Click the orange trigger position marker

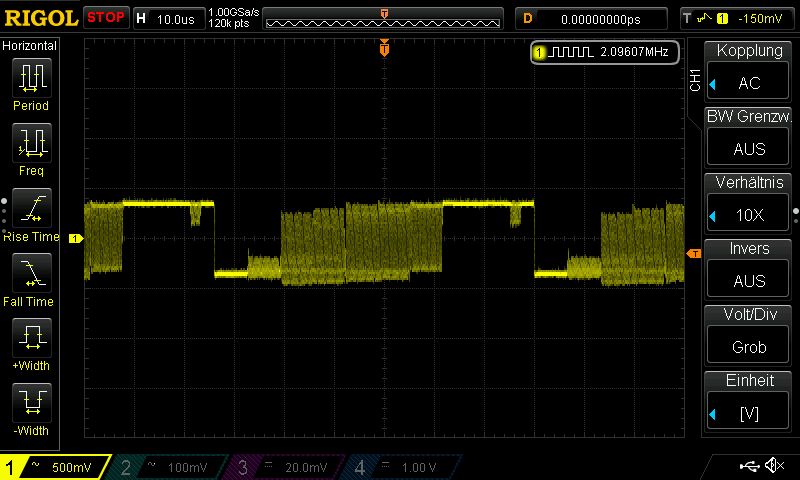point(384,48)
